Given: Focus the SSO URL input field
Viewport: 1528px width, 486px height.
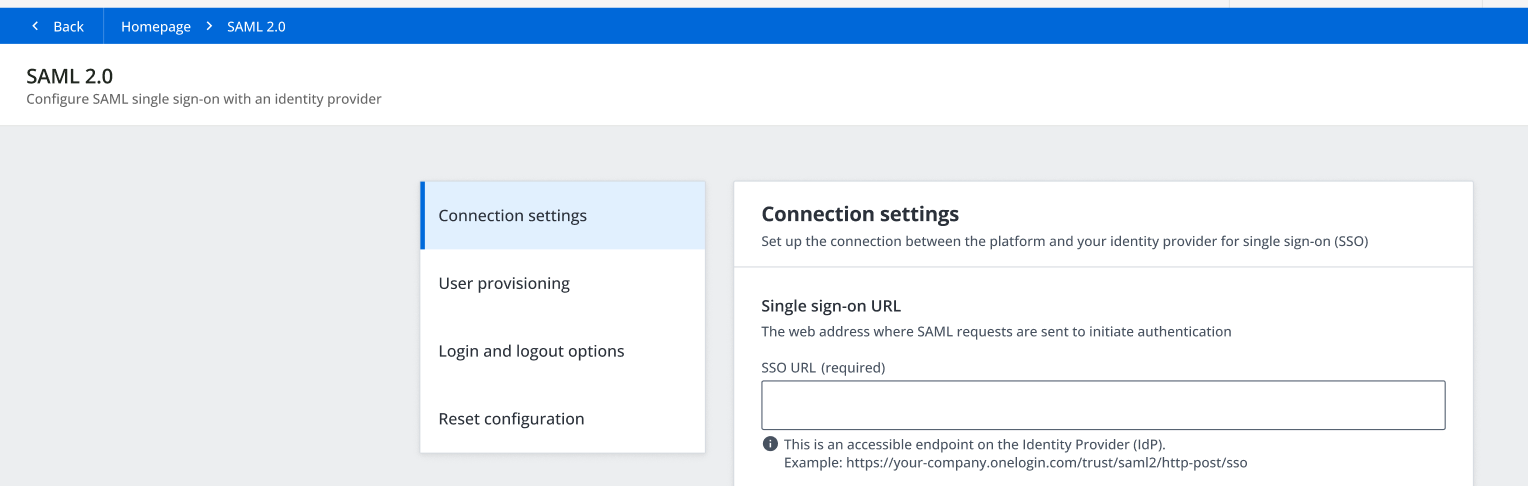Looking at the screenshot, I should 1103,405.
